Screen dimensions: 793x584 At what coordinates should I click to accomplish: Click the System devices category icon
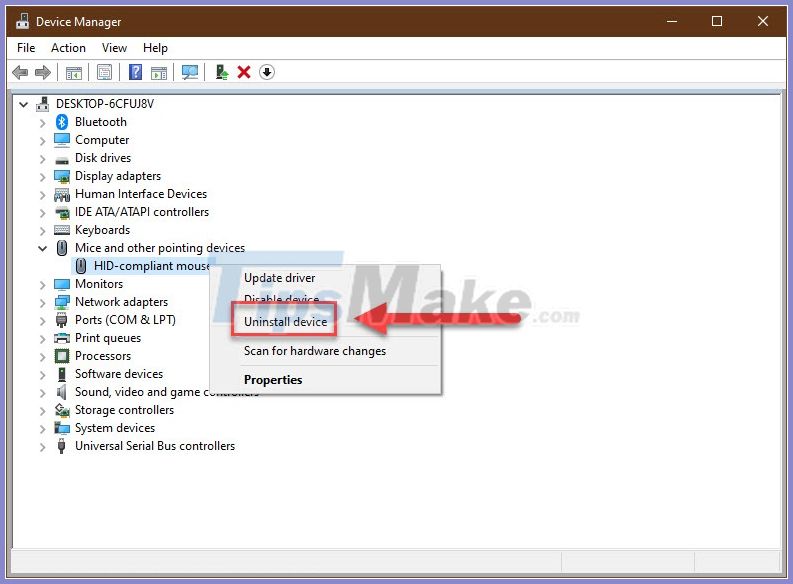click(x=62, y=429)
